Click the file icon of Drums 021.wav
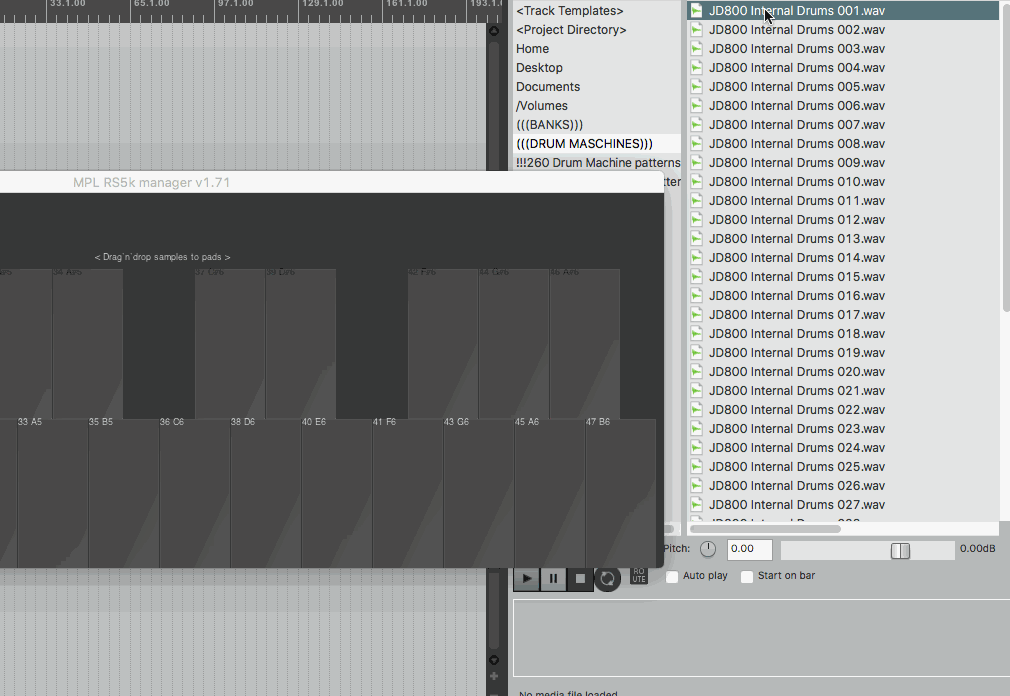This screenshot has width=1010, height=696. click(696, 391)
